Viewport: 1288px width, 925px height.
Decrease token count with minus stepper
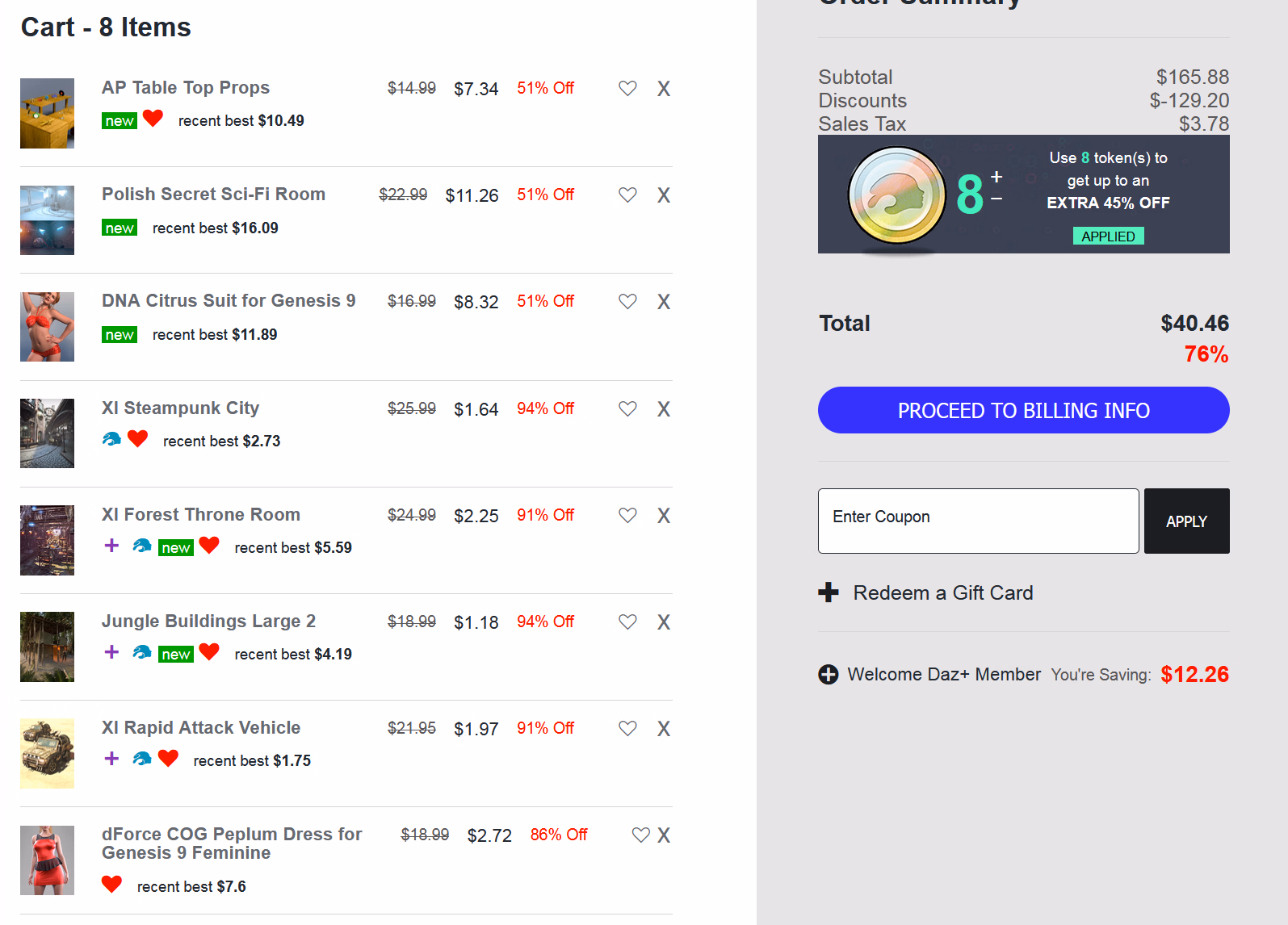996,199
